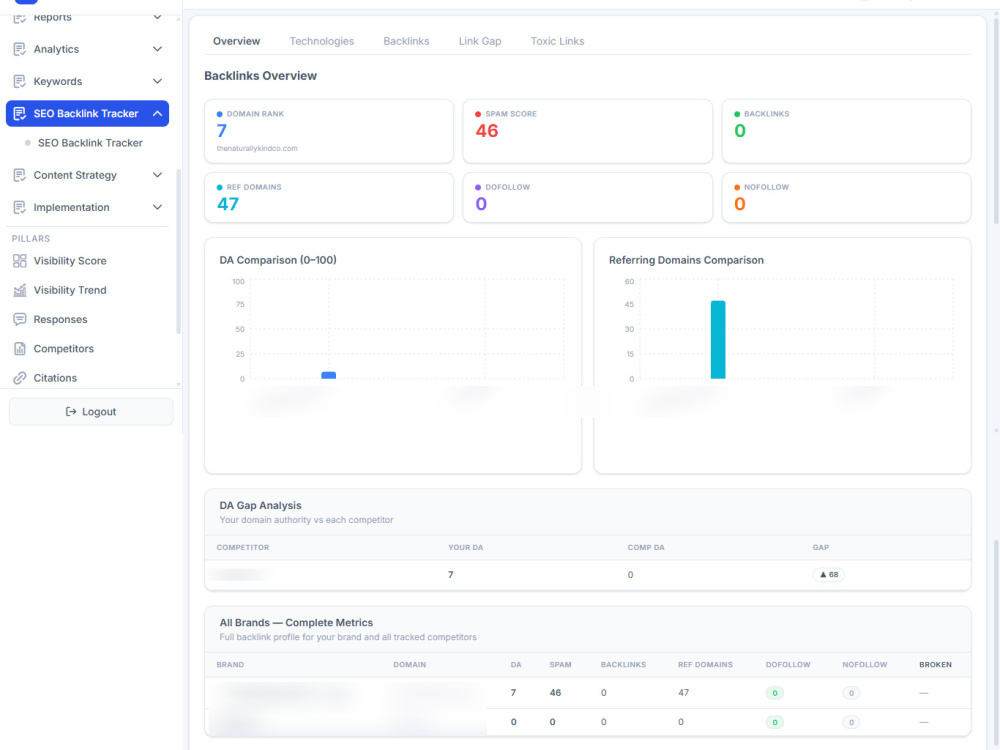Expand the Reports chevron

[158, 17]
